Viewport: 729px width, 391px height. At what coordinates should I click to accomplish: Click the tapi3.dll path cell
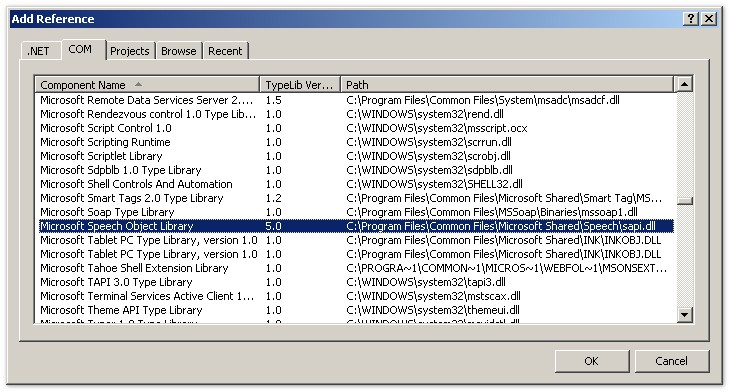(x=426, y=282)
